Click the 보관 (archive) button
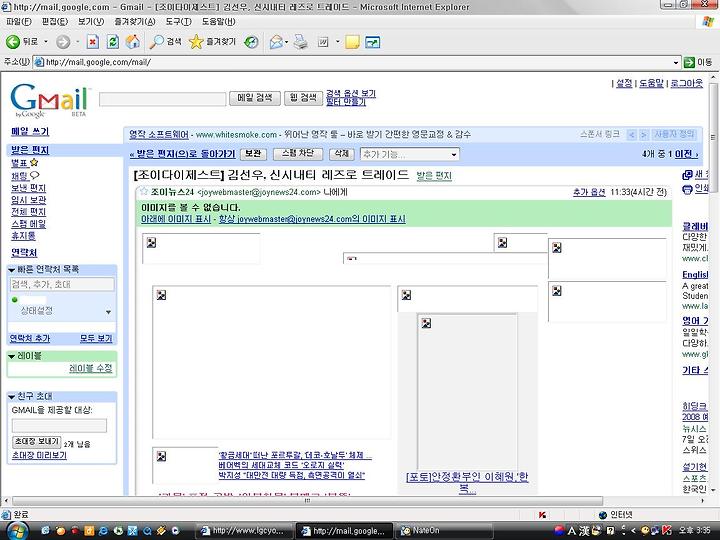The height and width of the screenshot is (540, 720). [253, 154]
